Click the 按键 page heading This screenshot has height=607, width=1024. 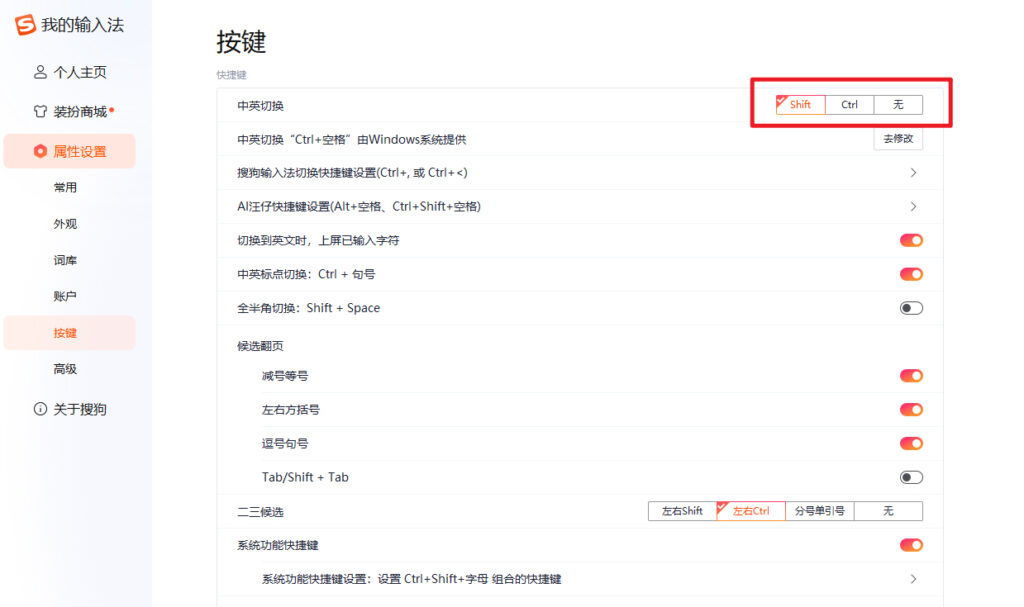click(x=241, y=42)
